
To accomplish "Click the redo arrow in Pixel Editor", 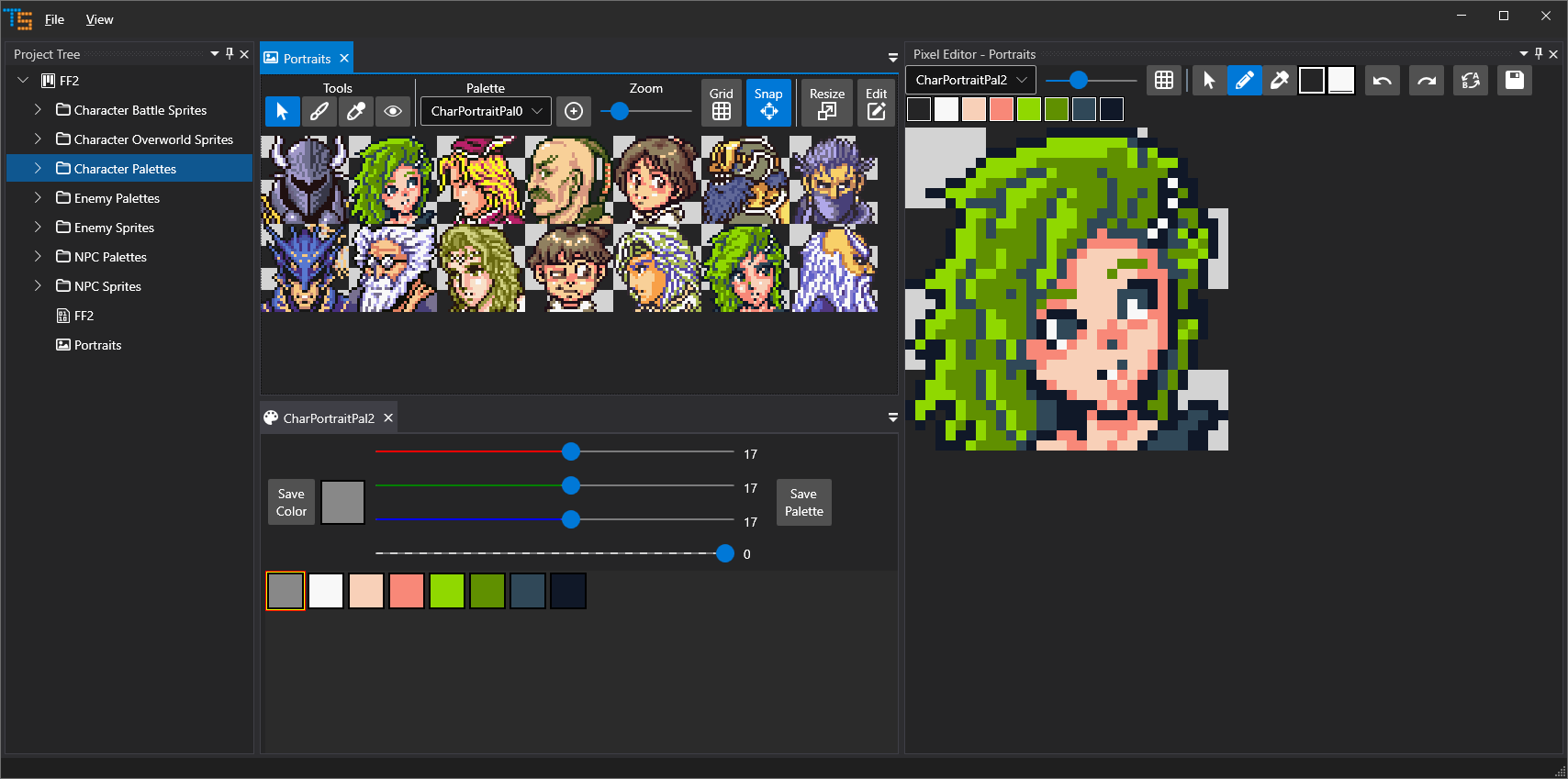I will [1427, 80].
